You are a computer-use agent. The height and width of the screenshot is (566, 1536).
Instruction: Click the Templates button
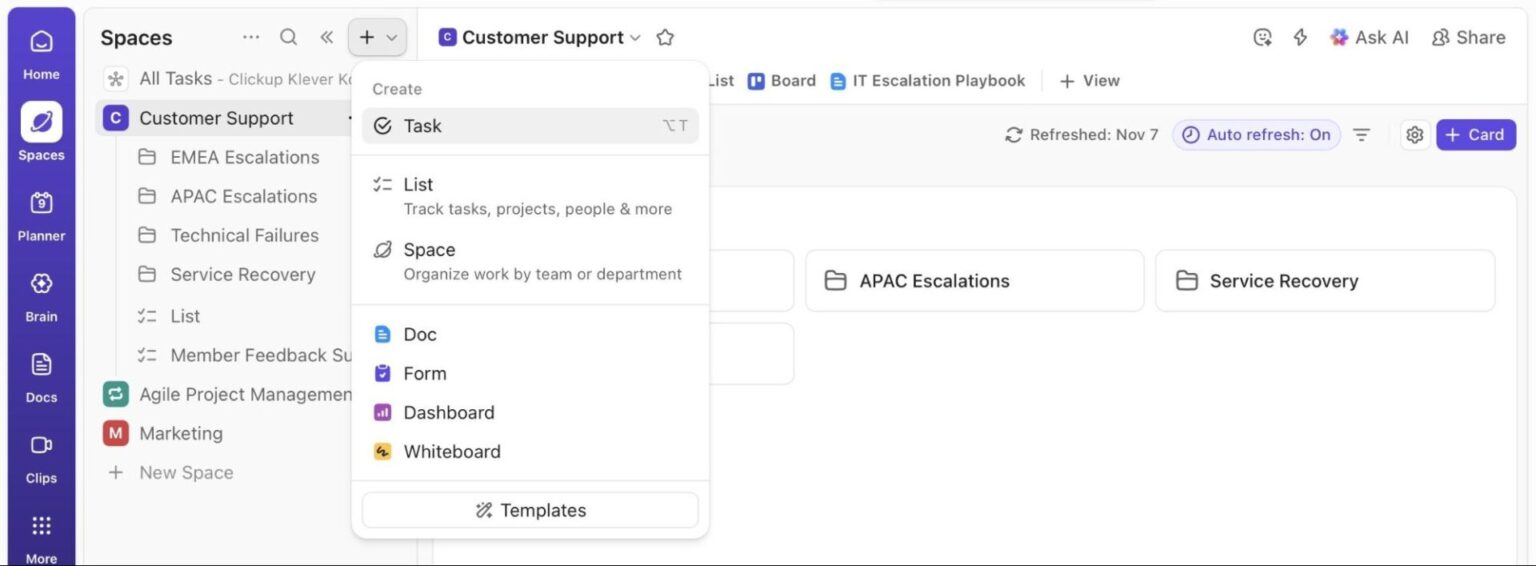coord(530,510)
